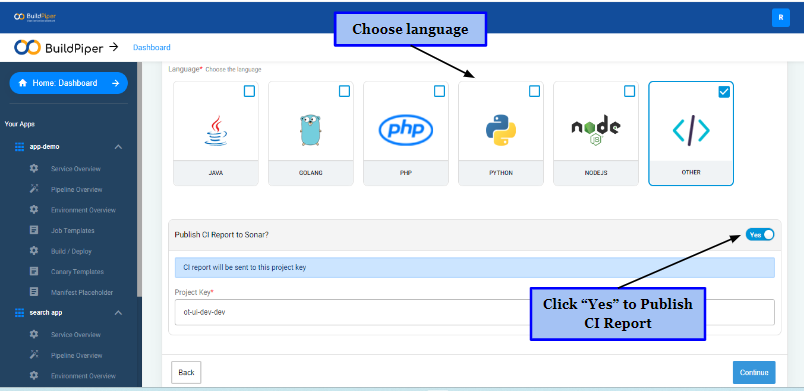Image resolution: width=804 pixels, height=391 pixels.
Task: Open Environment Overview under app-demo
Action: click(83, 210)
